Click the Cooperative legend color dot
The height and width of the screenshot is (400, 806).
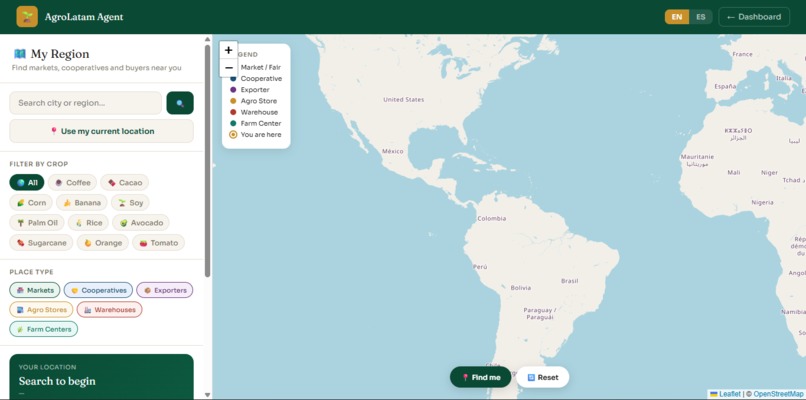point(233,79)
